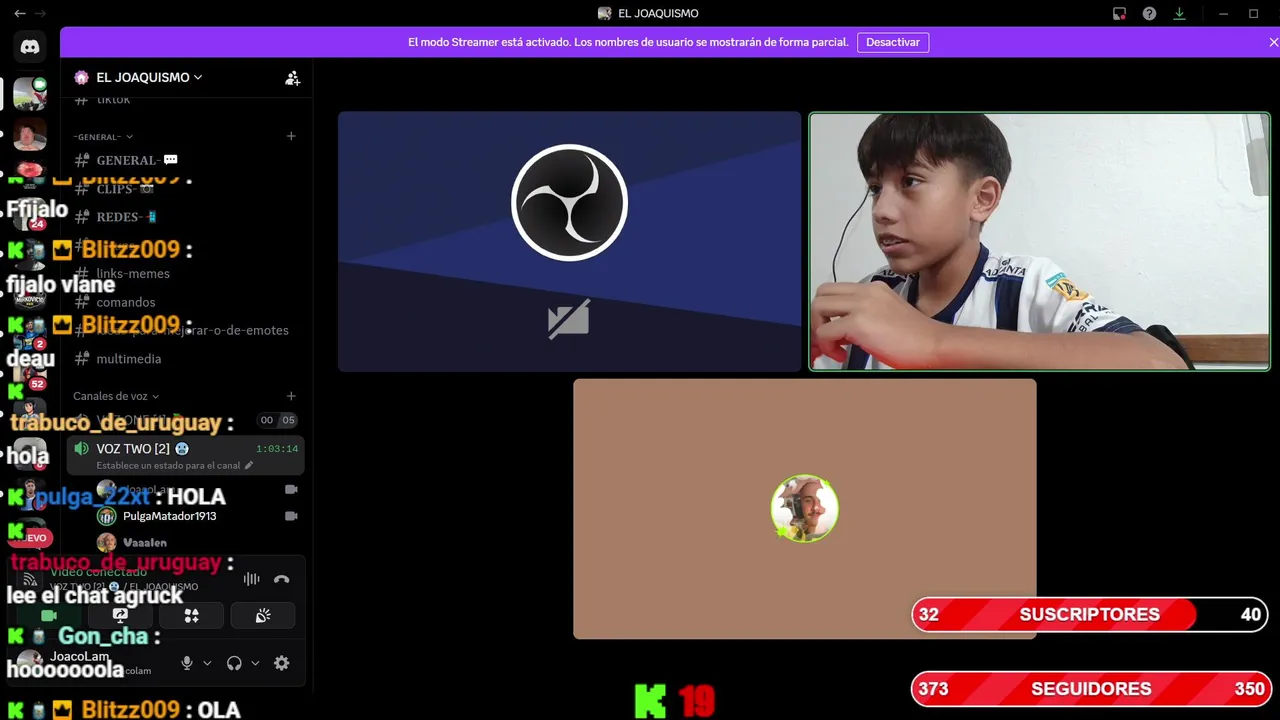Click the green download update icon
This screenshot has height=720, width=1280.
[1180, 13]
